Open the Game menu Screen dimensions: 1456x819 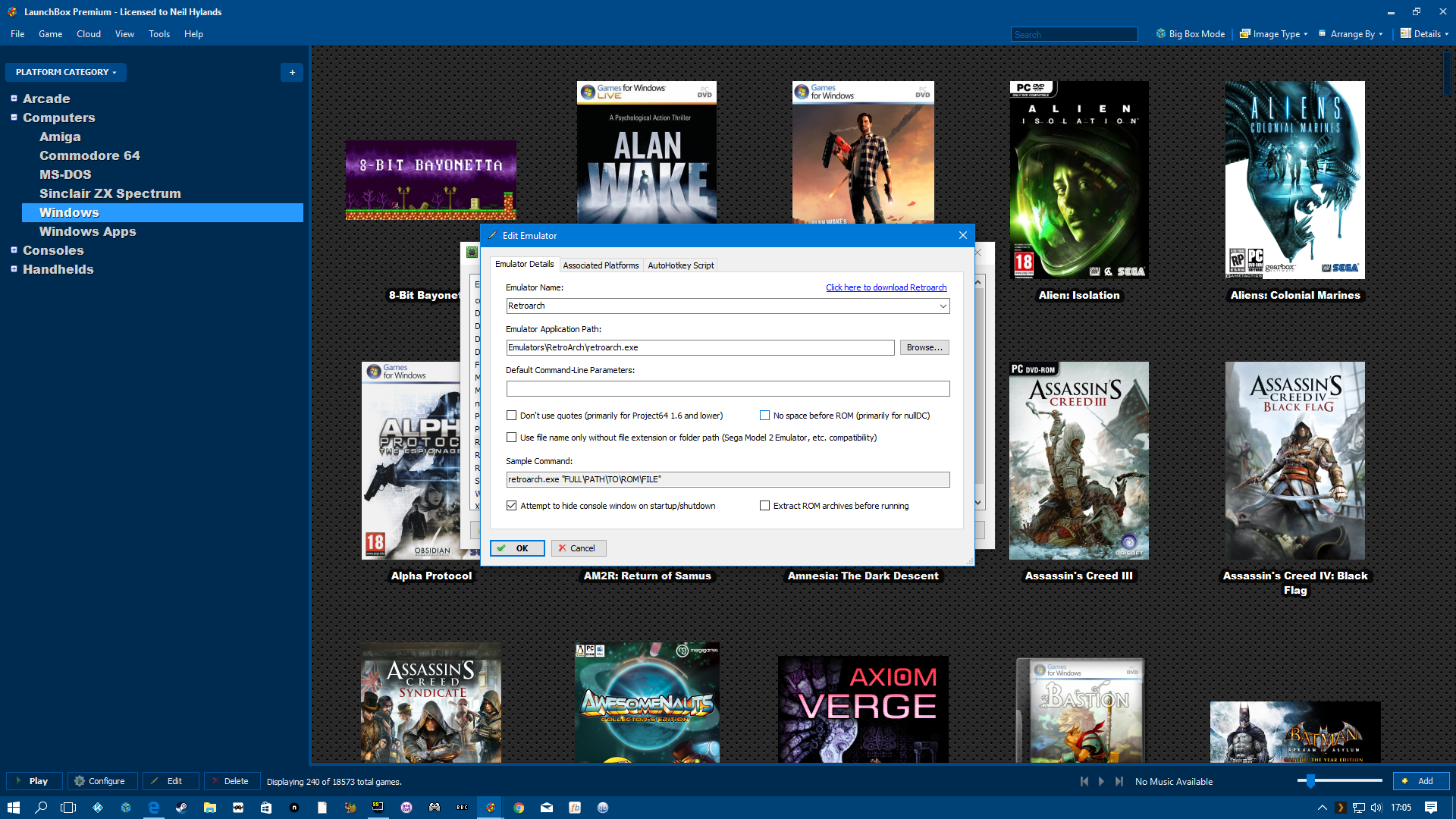click(51, 34)
